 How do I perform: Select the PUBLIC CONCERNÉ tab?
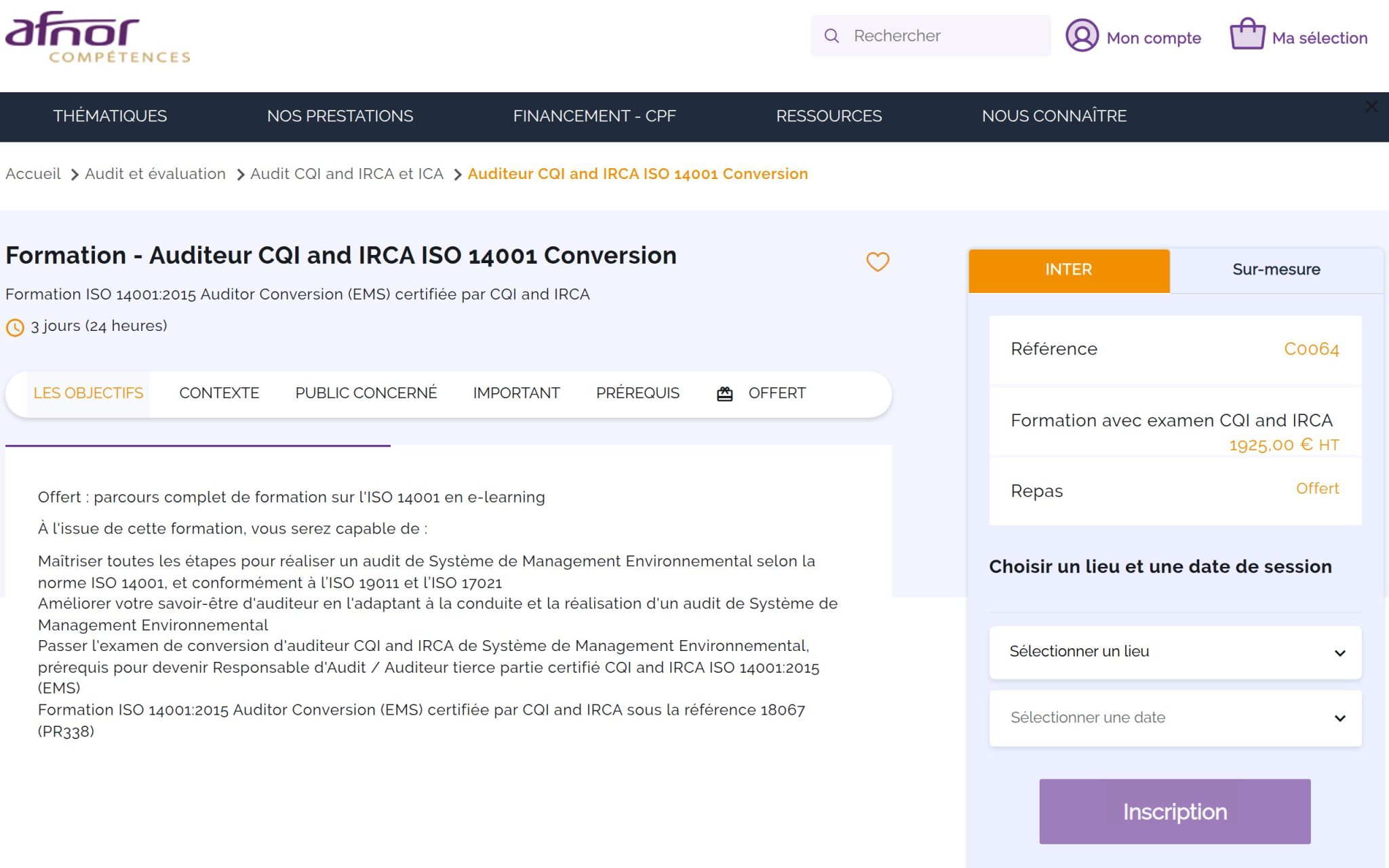(366, 393)
